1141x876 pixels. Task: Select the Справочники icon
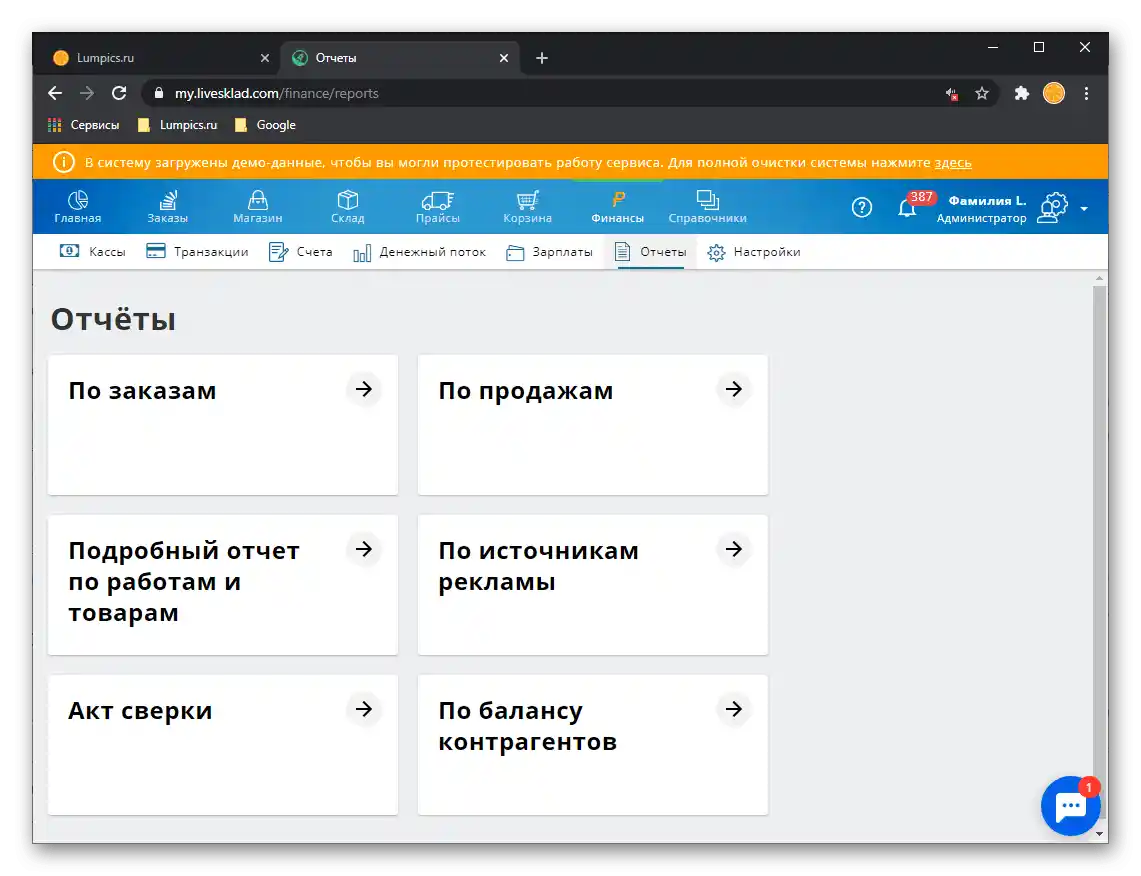tap(708, 199)
